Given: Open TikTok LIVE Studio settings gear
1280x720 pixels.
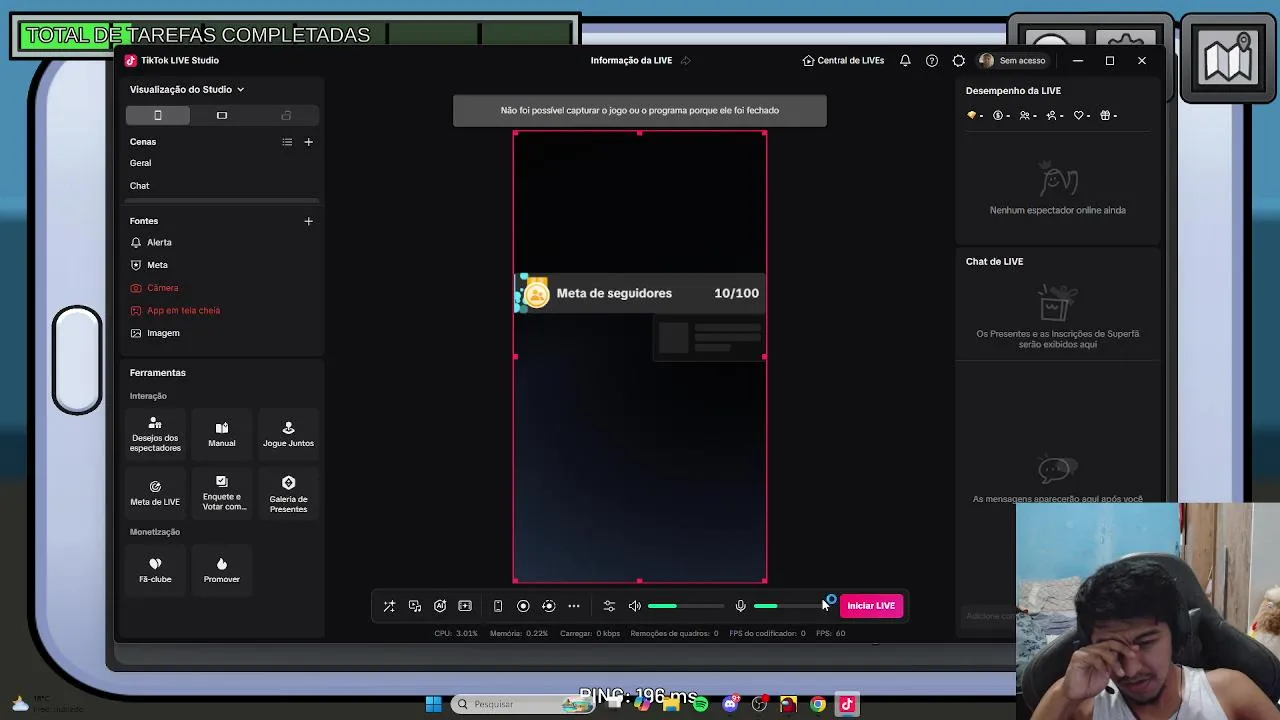Looking at the screenshot, I should tap(959, 60).
